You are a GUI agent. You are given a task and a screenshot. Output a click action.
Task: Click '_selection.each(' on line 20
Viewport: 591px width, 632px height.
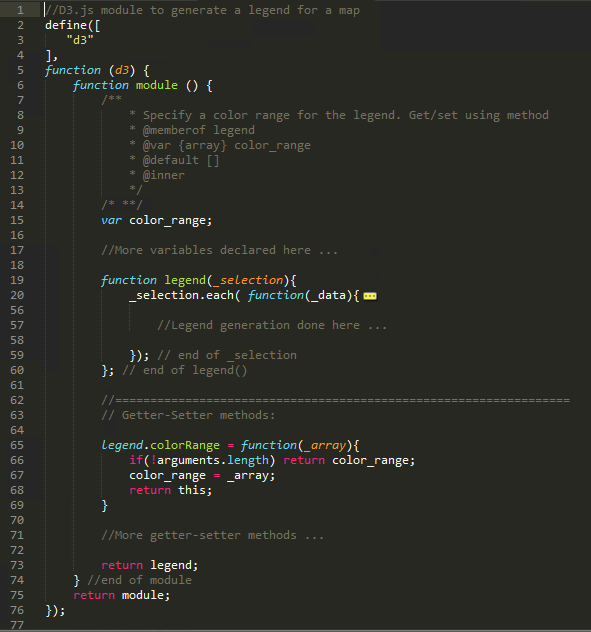[x=185, y=295]
